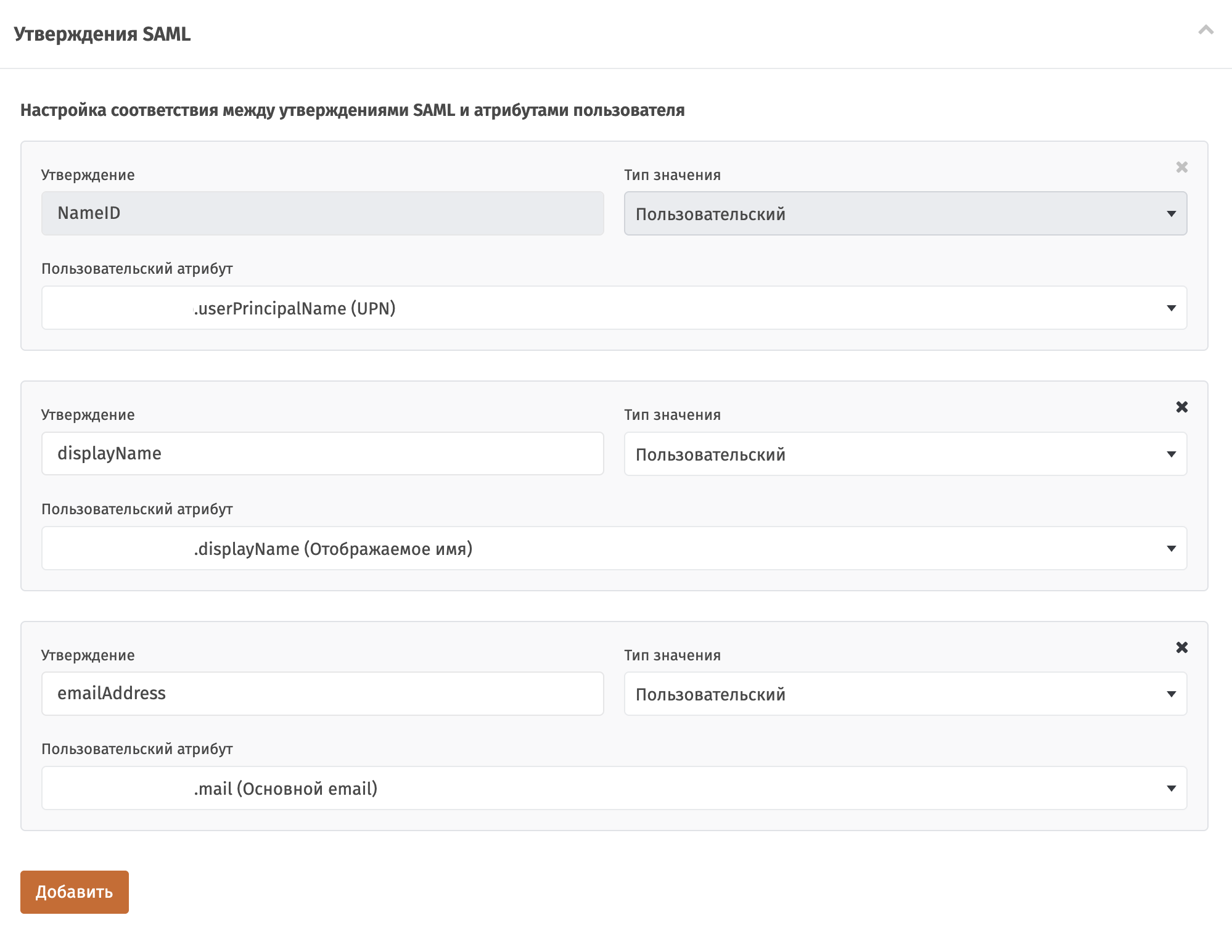This screenshot has width=1232, height=952.
Task: Remove the emailAddress assertion block
Action: (x=1181, y=647)
